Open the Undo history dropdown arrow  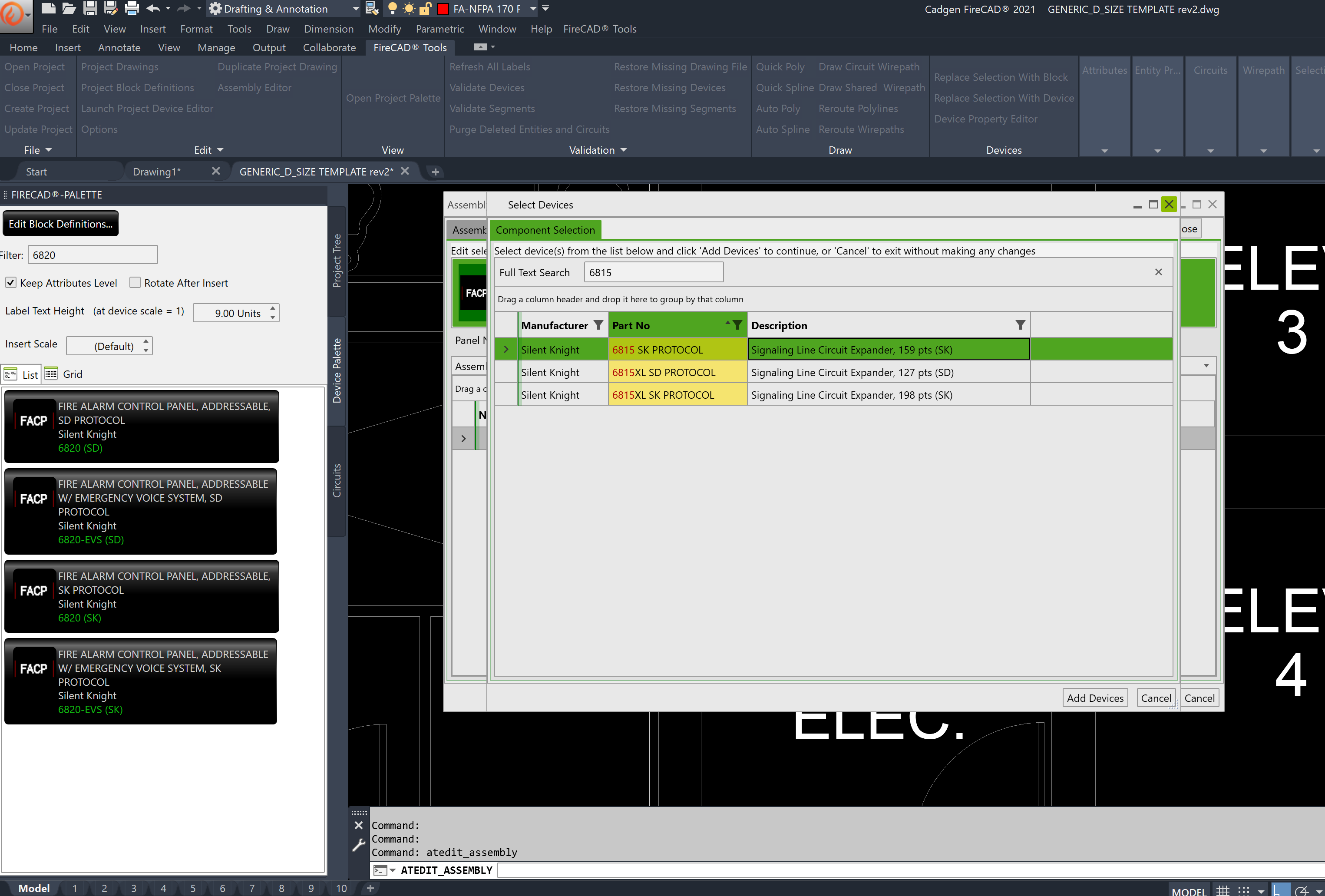pos(168,9)
